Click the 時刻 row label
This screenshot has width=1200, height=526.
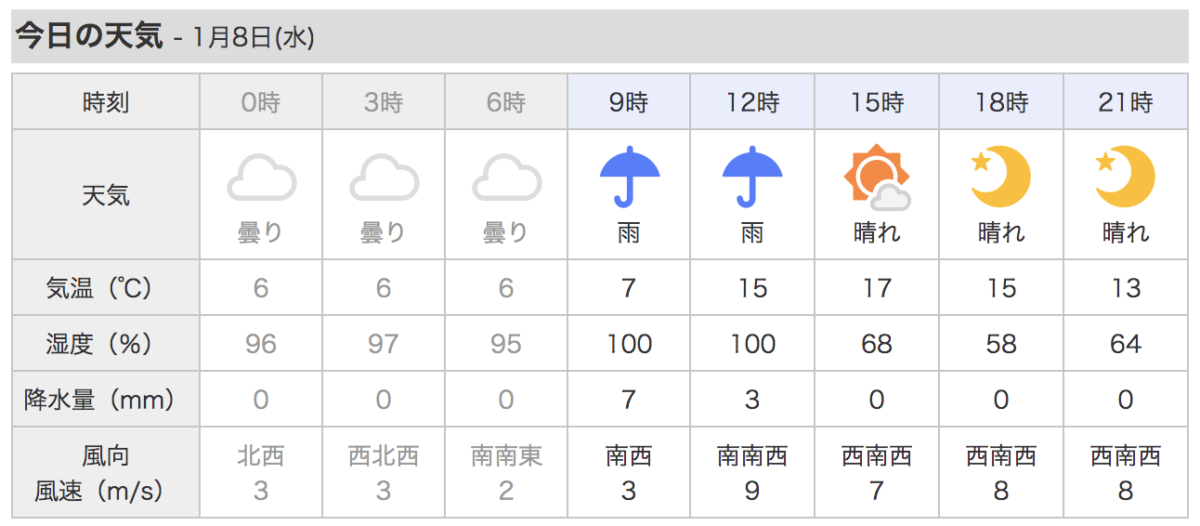point(105,102)
